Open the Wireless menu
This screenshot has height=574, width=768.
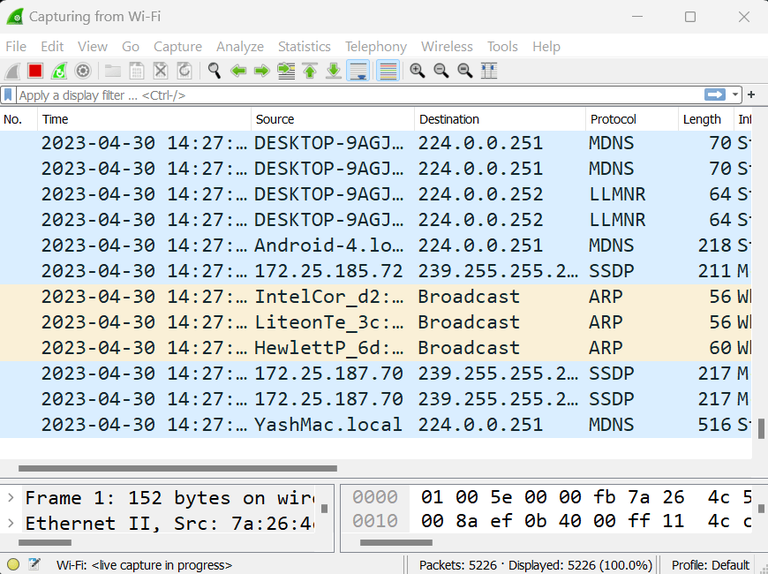[x=447, y=47]
